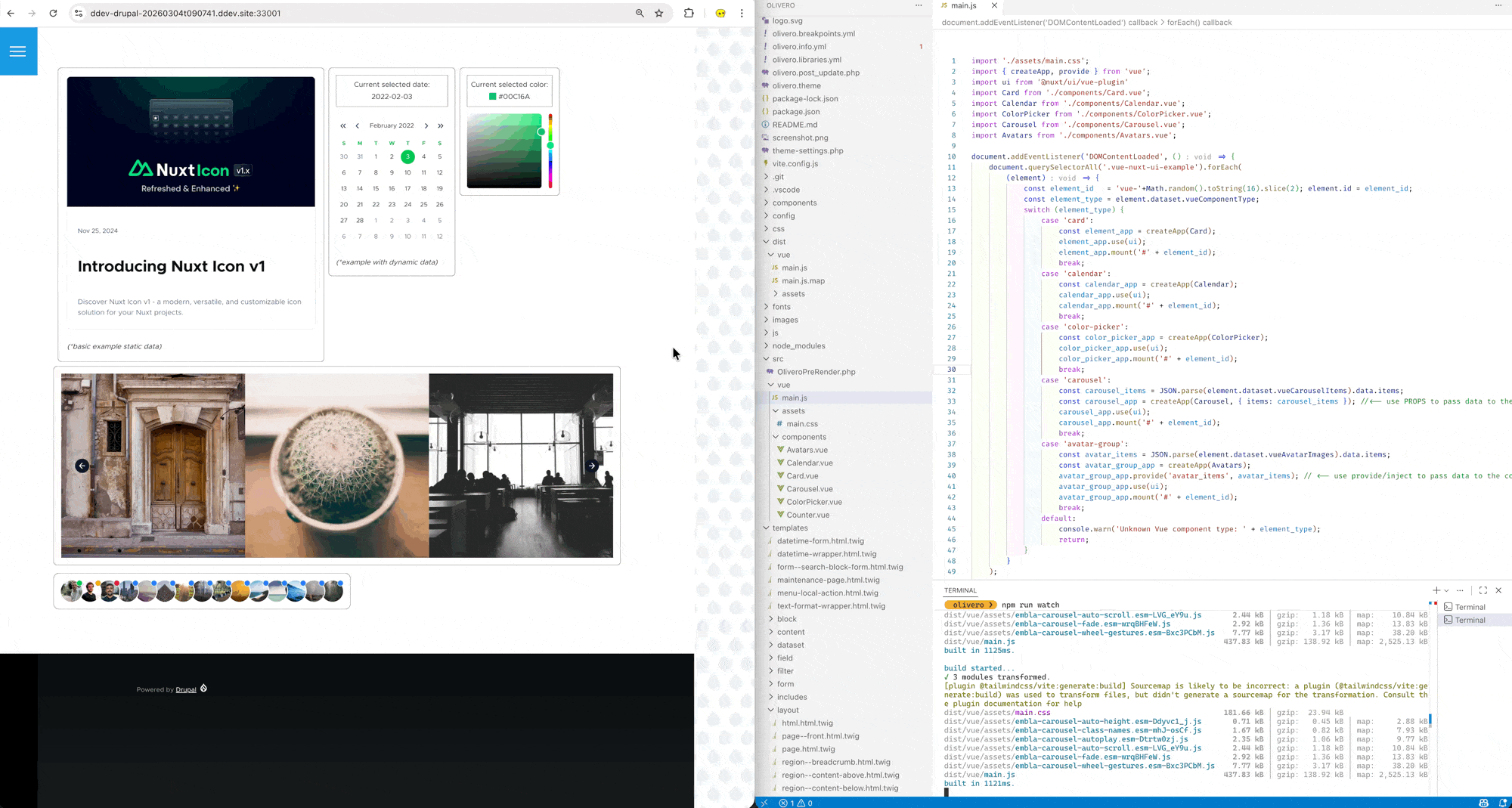The height and width of the screenshot is (808, 1512).
Task: Open the Drupal link in the footer
Action: [x=186, y=689]
